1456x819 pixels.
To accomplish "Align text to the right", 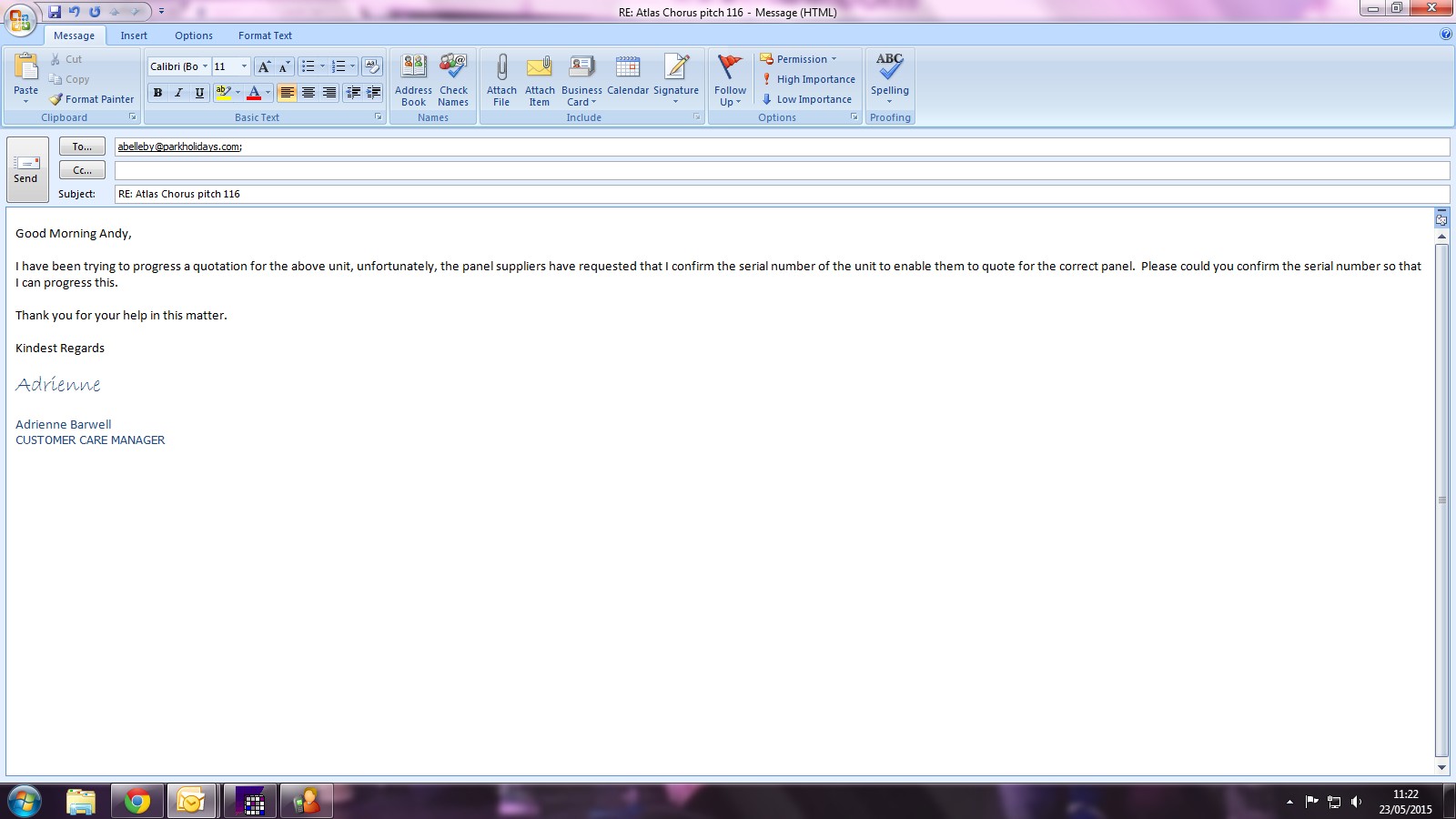I will pyautogui.click(x=329, y=93).
